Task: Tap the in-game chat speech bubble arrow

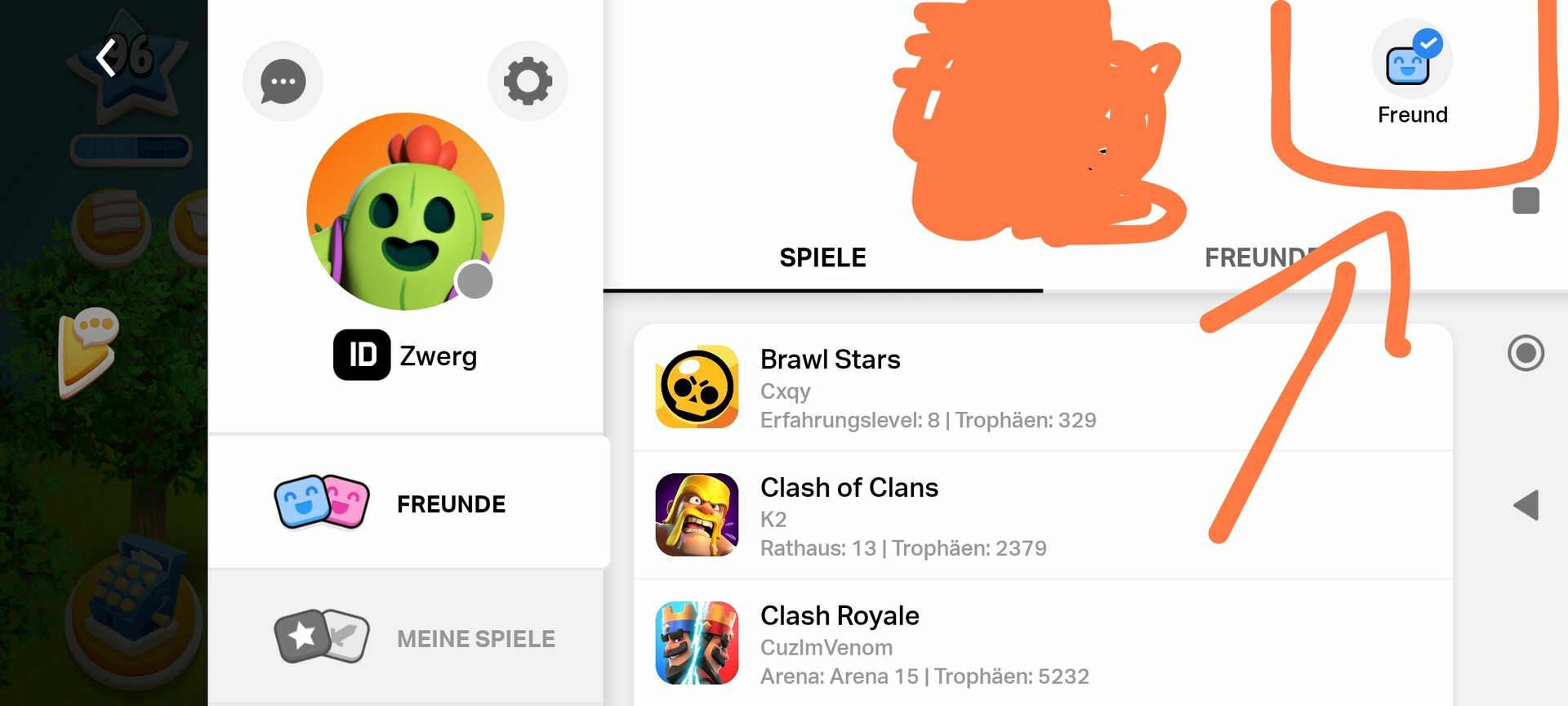Action: point(88,351)
